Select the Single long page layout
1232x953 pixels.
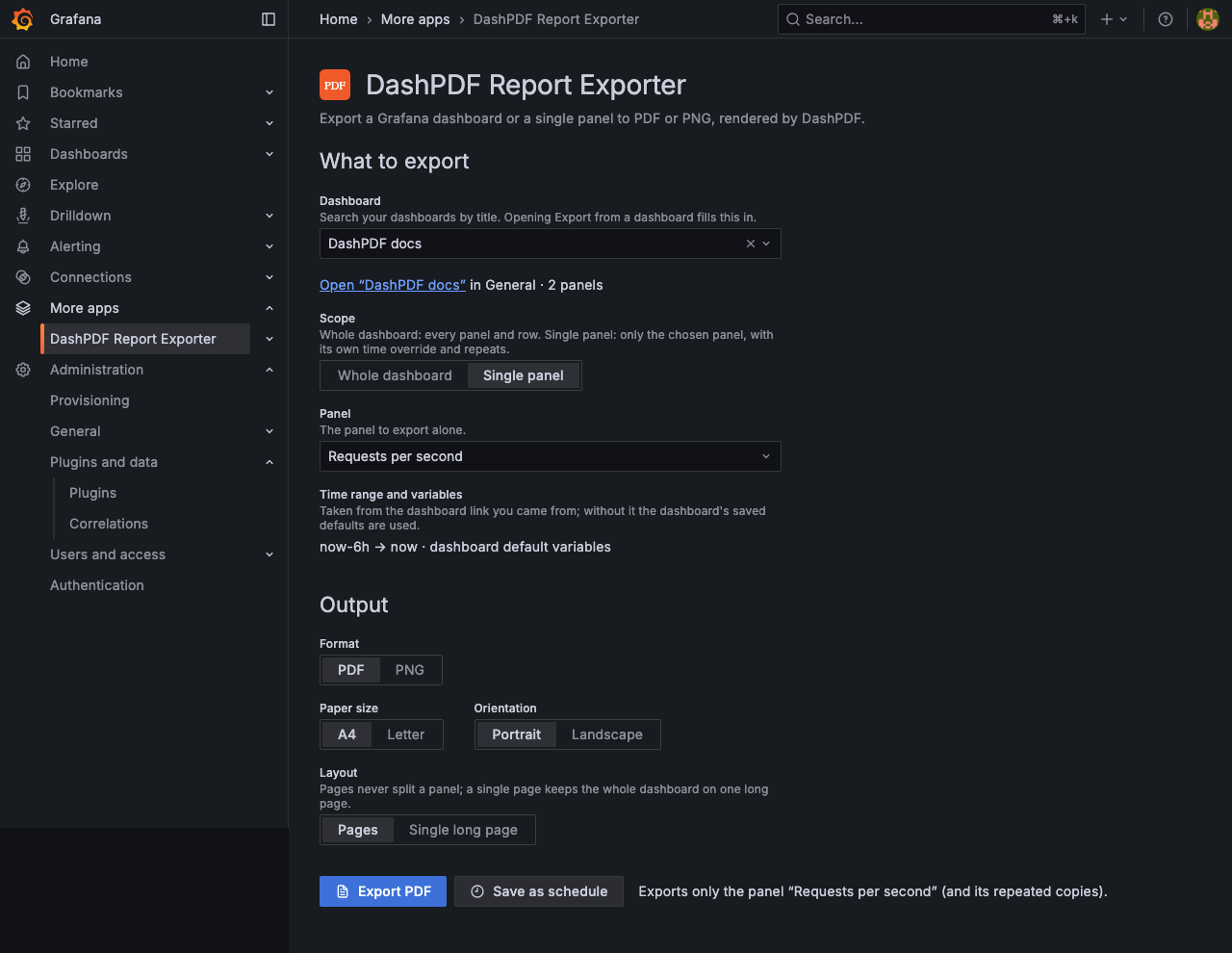pyautogui.click(x=463, y=830)
